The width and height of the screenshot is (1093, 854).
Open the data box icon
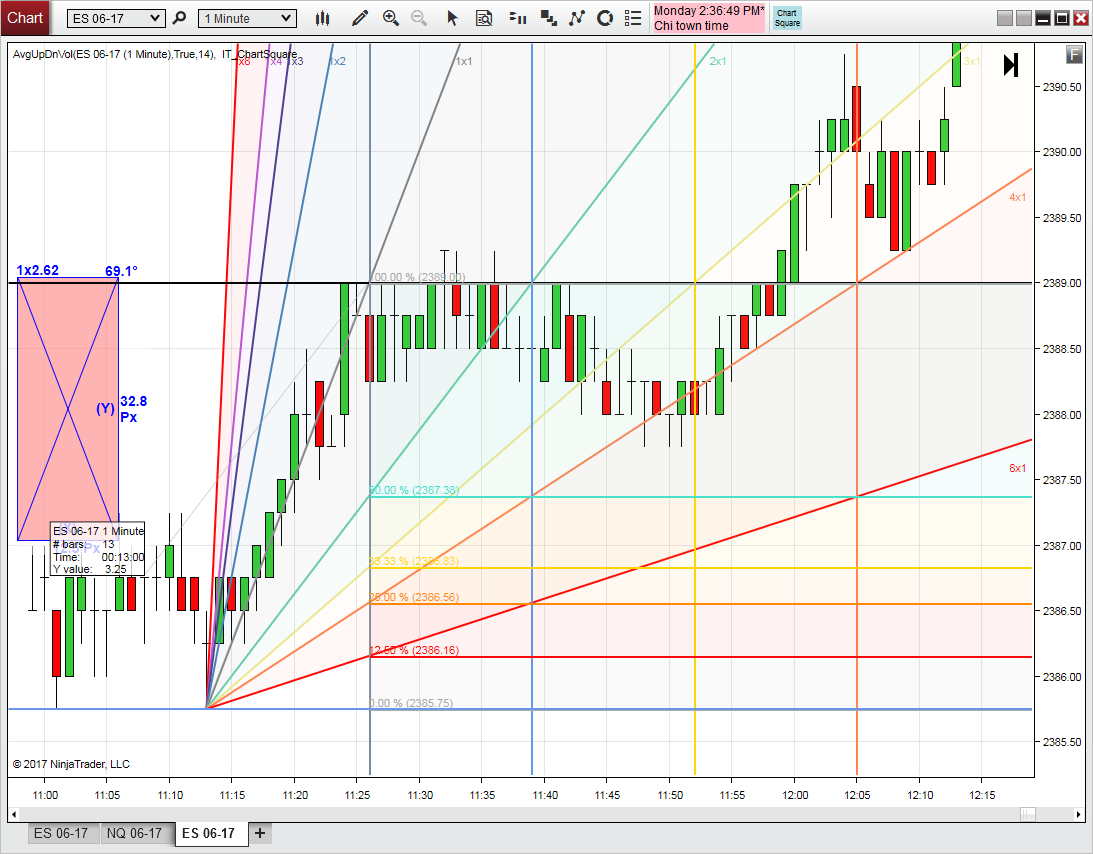pyautogui.click(x=484, y=19)
